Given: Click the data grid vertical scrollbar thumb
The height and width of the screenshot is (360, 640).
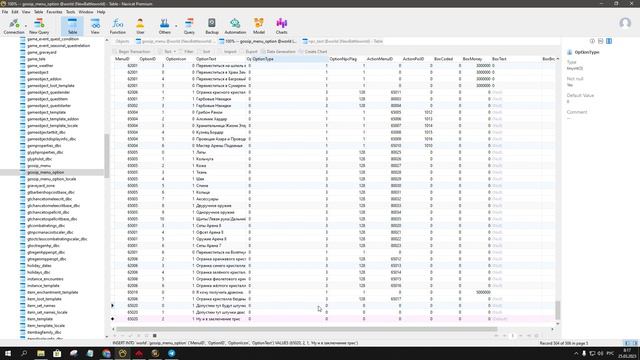Looking at the screenshot, I should pyautogui.click(x=558, y=310).
